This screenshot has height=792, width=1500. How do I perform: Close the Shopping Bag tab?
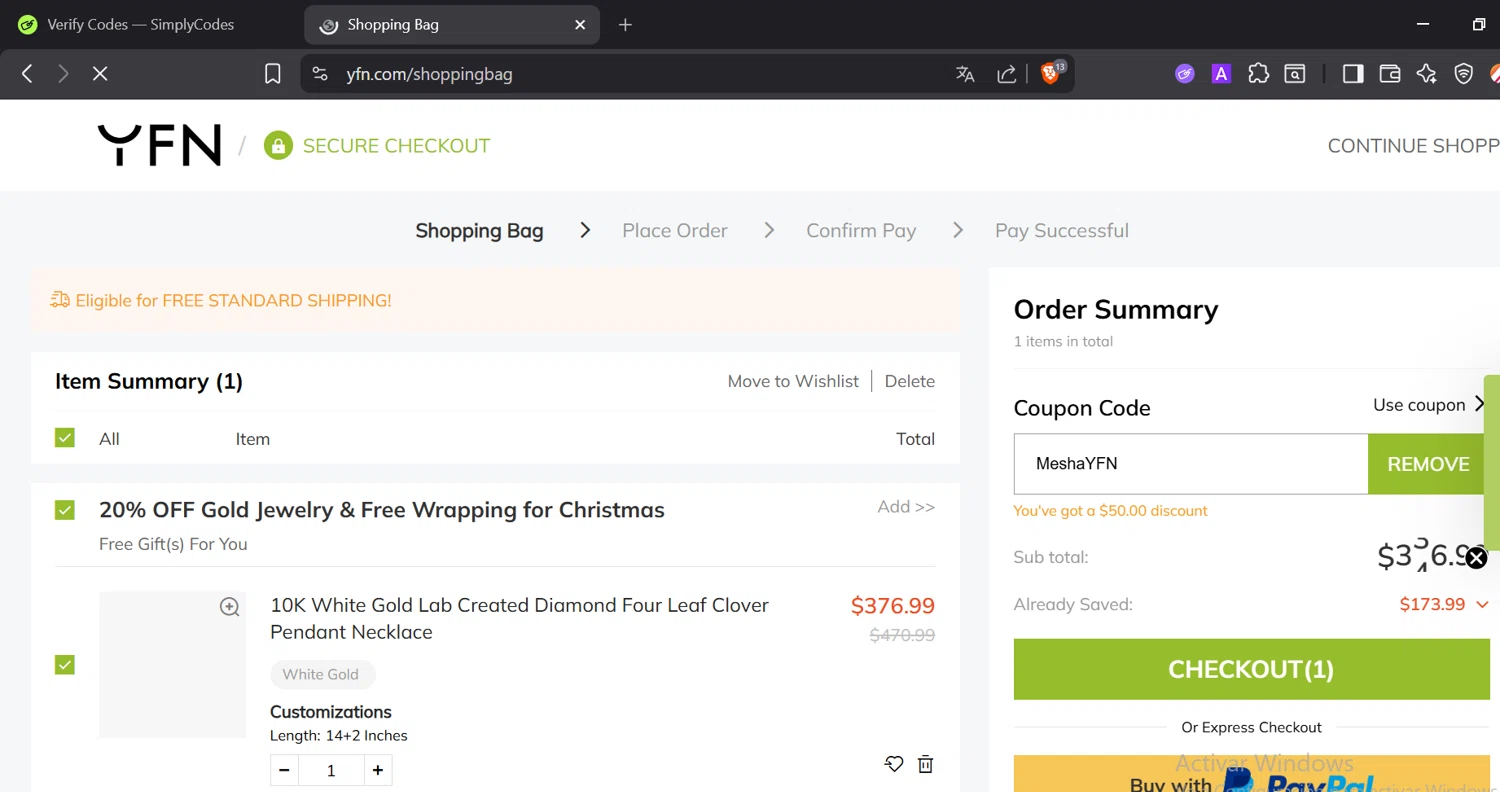[x=580, y=25]
